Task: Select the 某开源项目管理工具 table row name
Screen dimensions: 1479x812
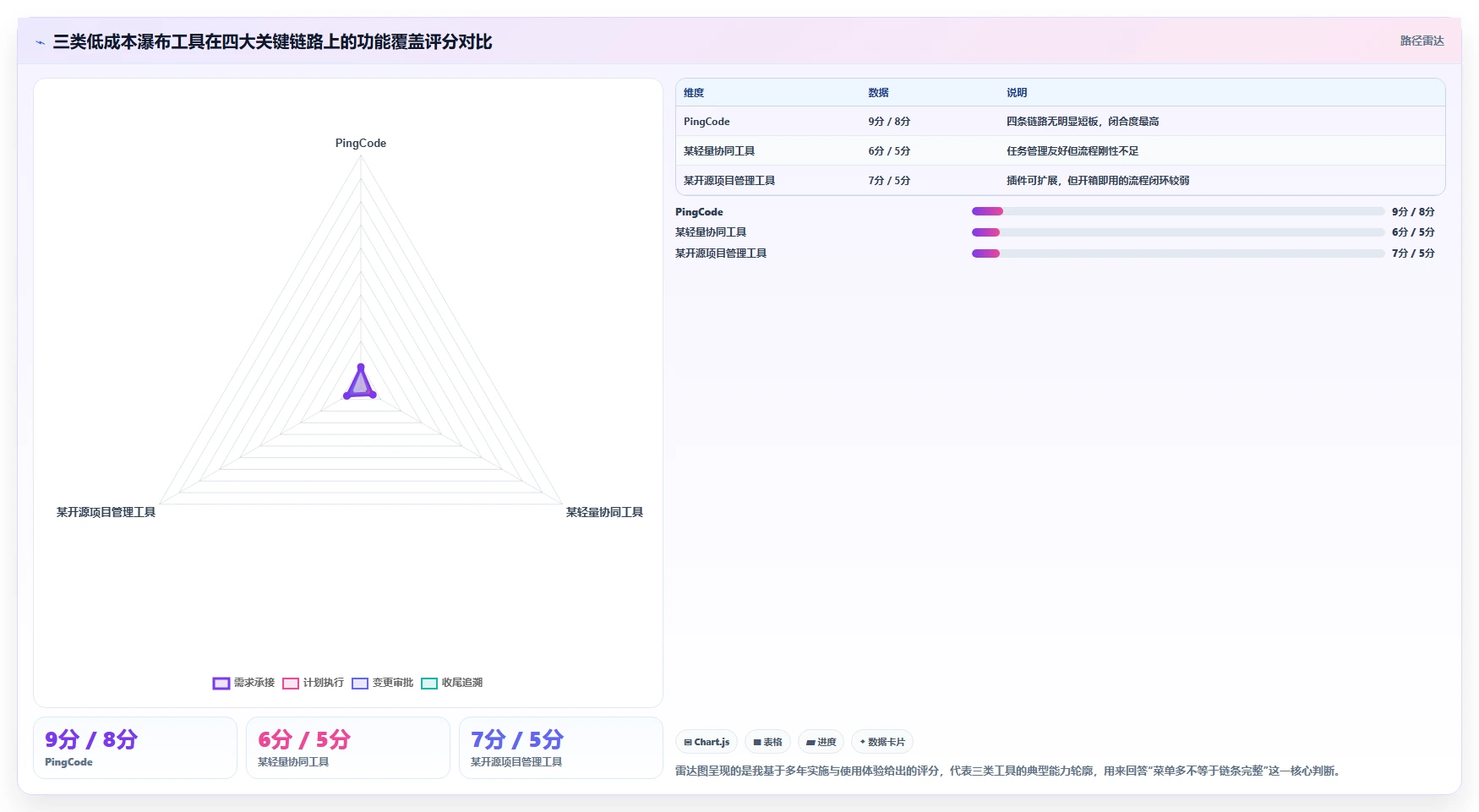Action: [729, 181]
